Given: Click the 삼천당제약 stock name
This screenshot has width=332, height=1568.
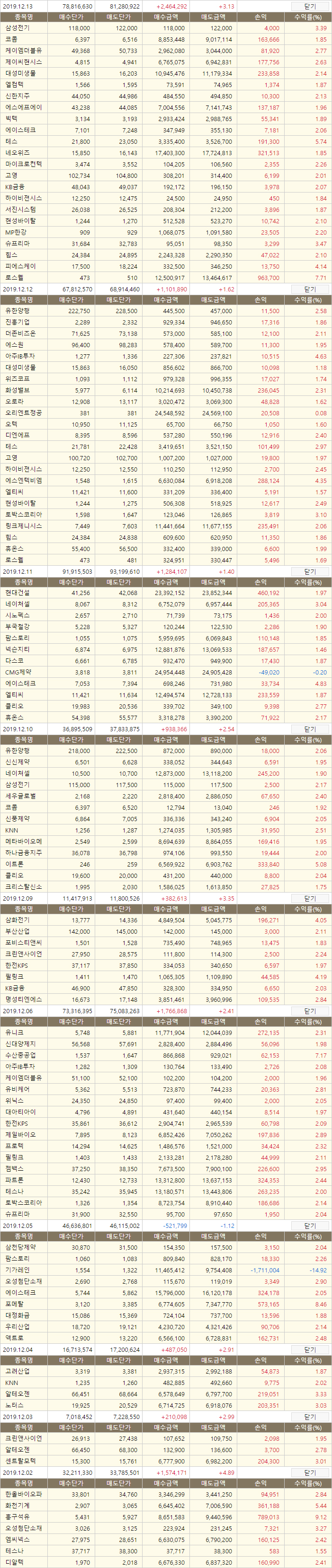Looking at the screenshot, I should (21, 1248).
